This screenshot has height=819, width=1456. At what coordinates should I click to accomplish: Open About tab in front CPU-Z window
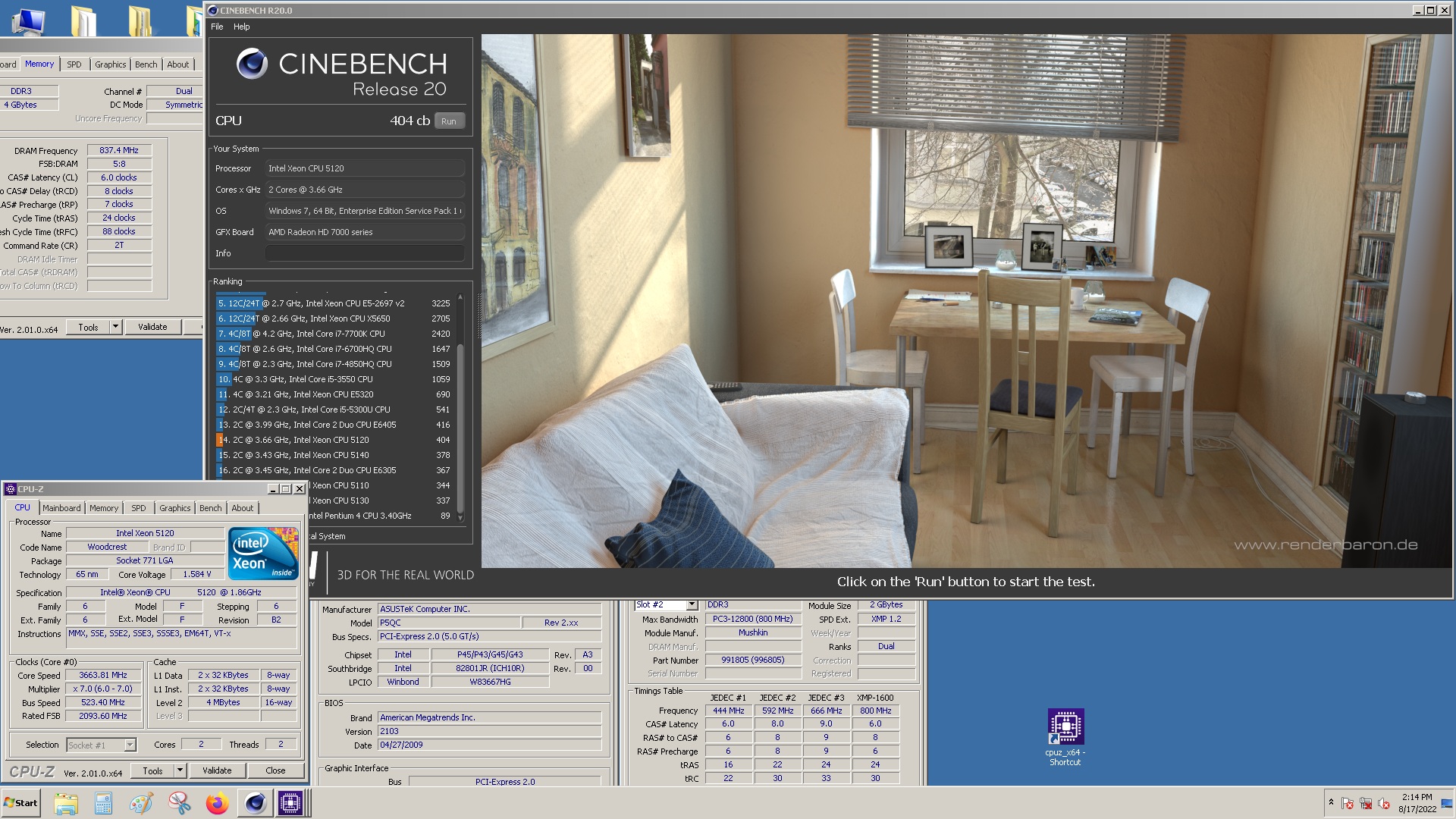pos(242,508)
